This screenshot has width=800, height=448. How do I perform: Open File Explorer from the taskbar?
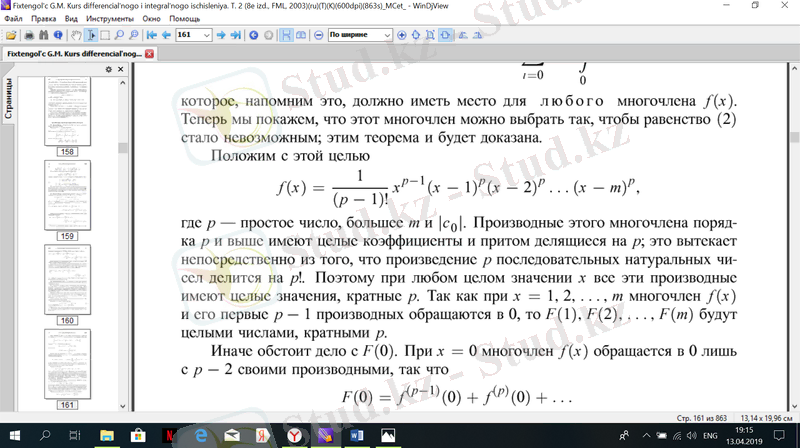pos(107,435)
